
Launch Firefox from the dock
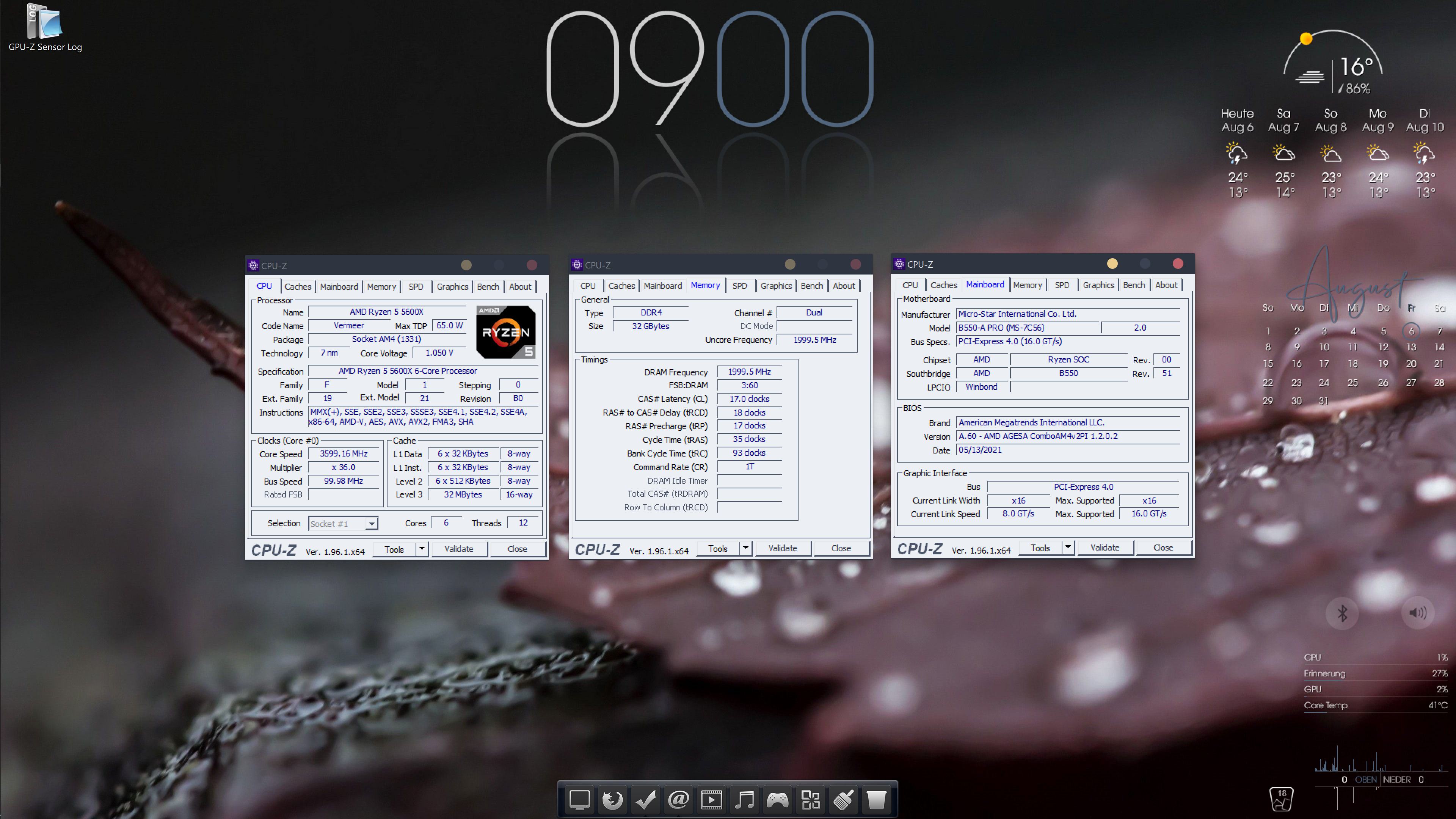(612, 800)
